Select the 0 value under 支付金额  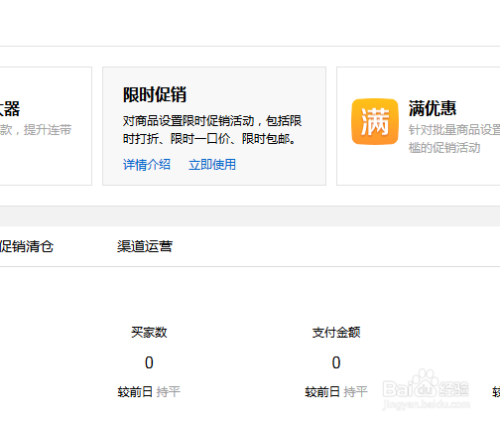(x=336, y=363)
